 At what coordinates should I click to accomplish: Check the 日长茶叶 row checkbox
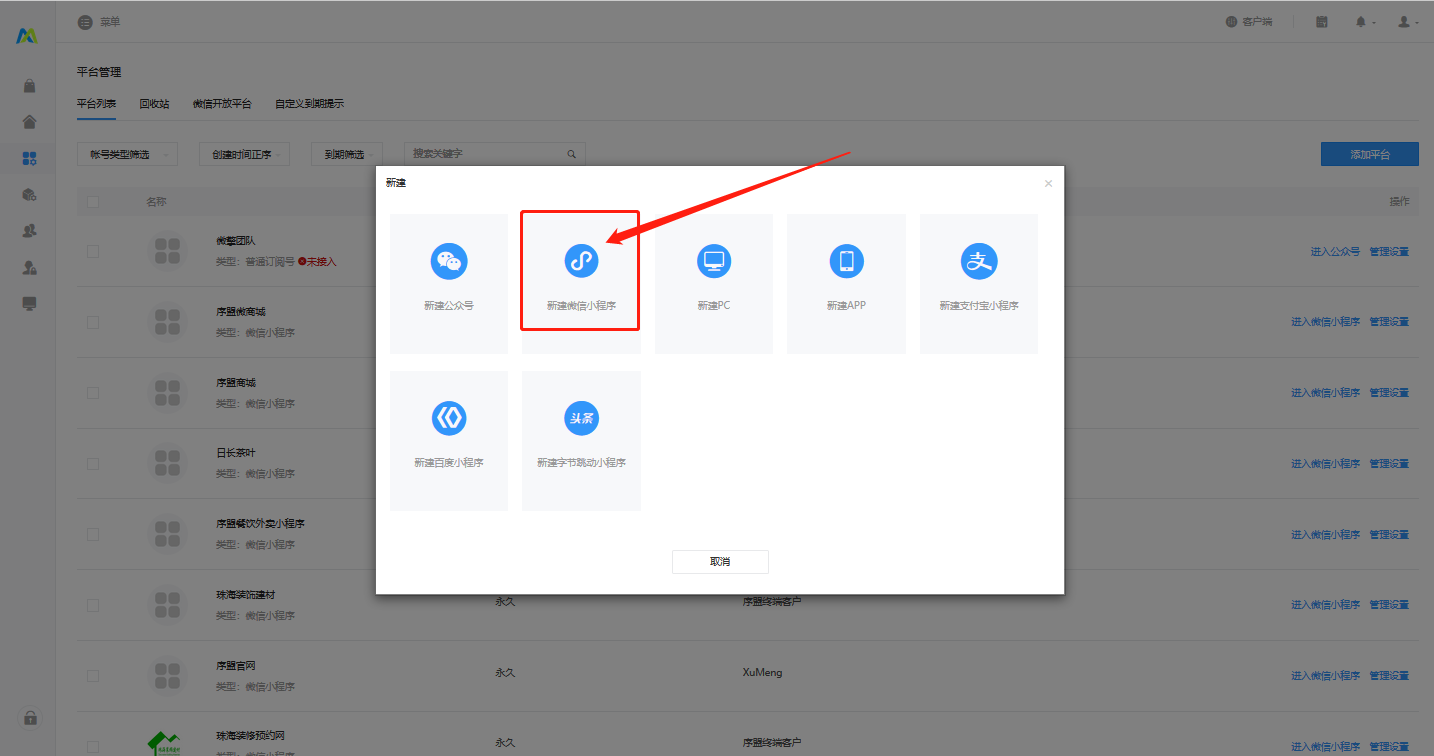[x=93, y=464]
